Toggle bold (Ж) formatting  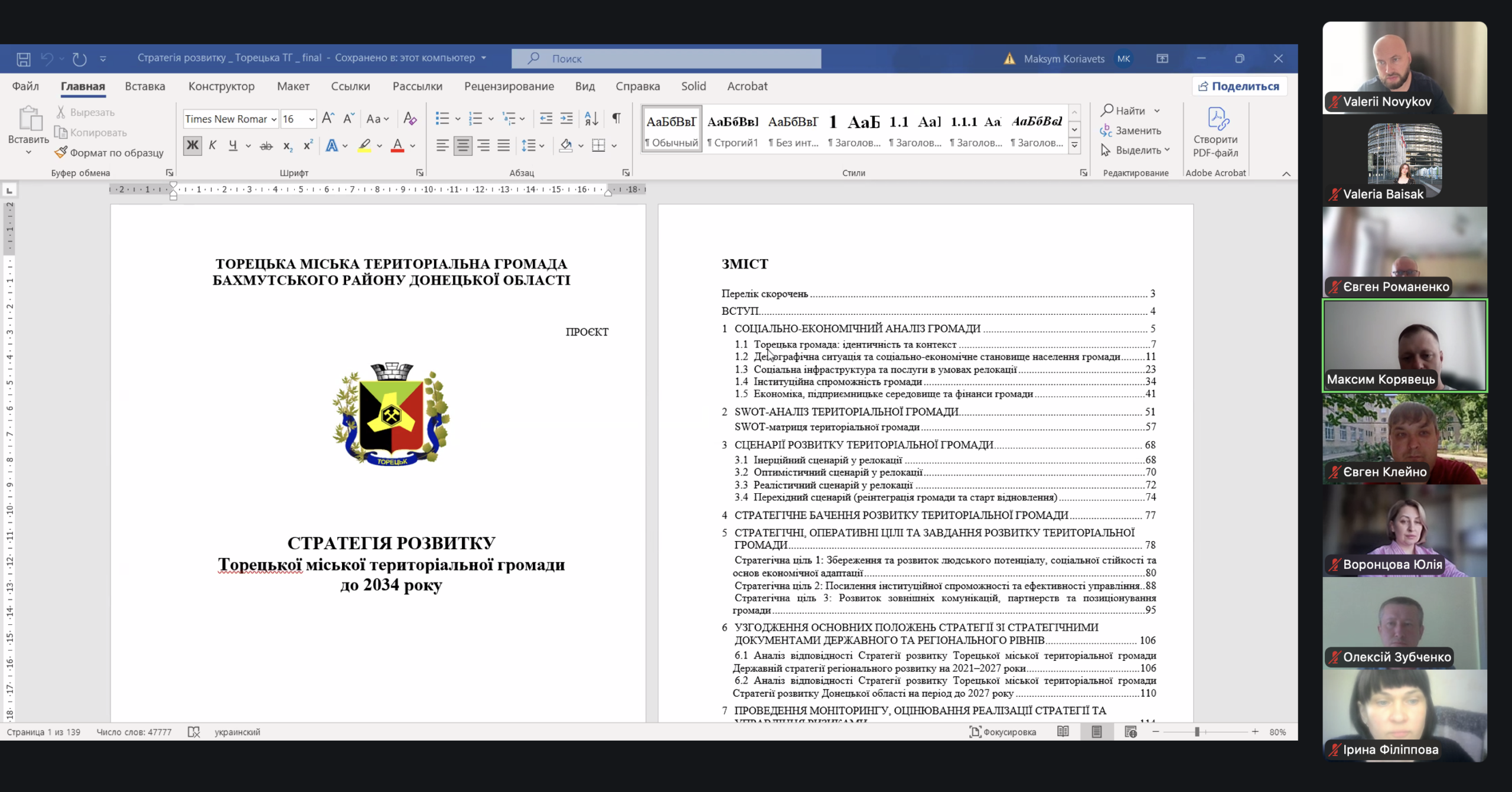pyautogui.click(x=193, y=145)
